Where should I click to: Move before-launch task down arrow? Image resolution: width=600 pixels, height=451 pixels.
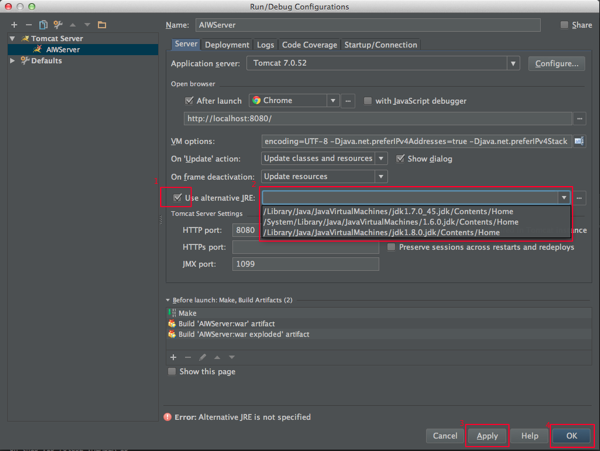pos(232,357)
